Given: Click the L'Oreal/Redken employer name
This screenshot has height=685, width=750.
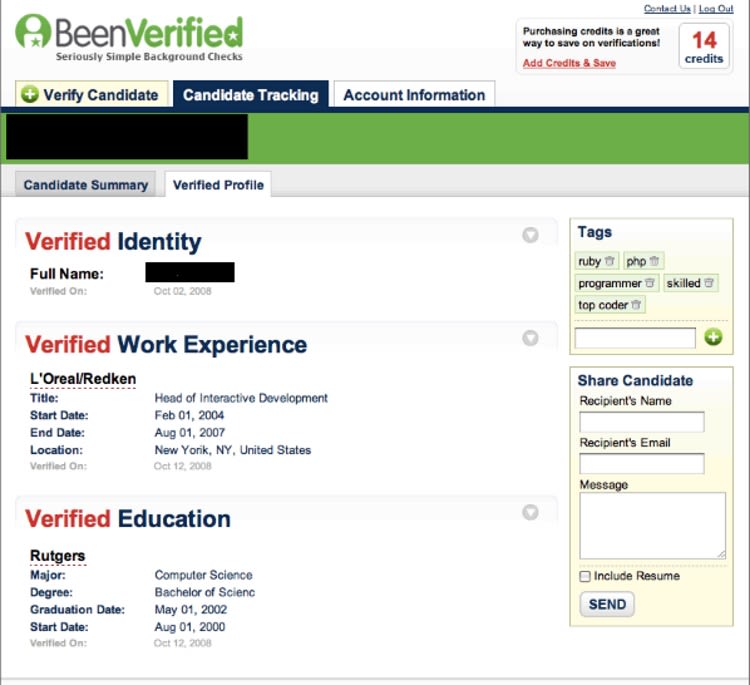Looking at the screenshot, I should [x=83, y=378].
